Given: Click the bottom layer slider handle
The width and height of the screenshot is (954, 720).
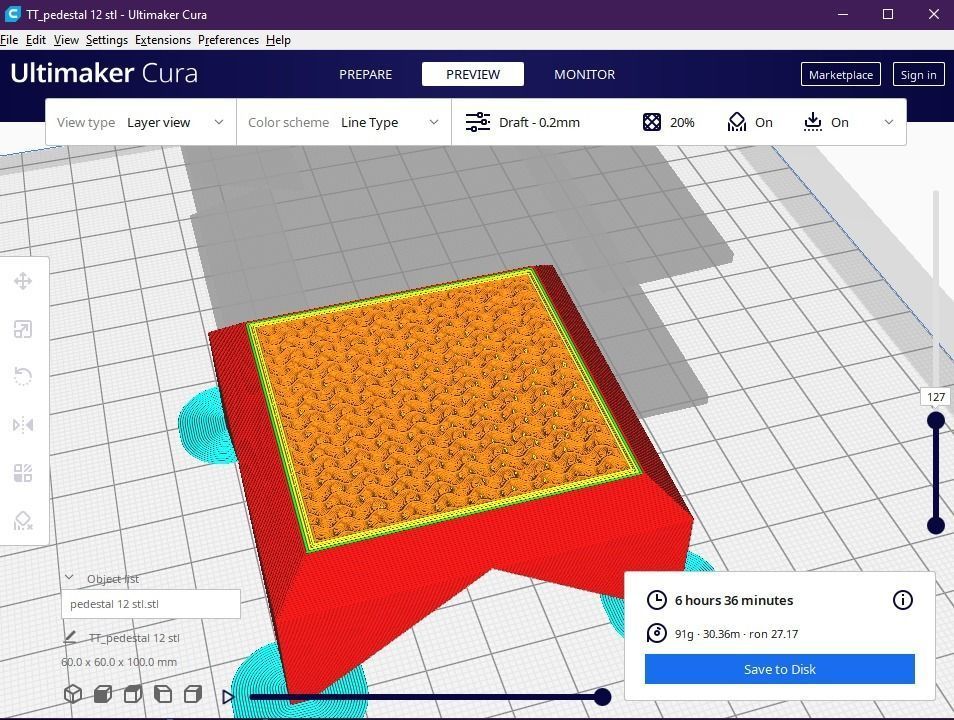Looking at the screenshot, I should [x=936, y=525].
